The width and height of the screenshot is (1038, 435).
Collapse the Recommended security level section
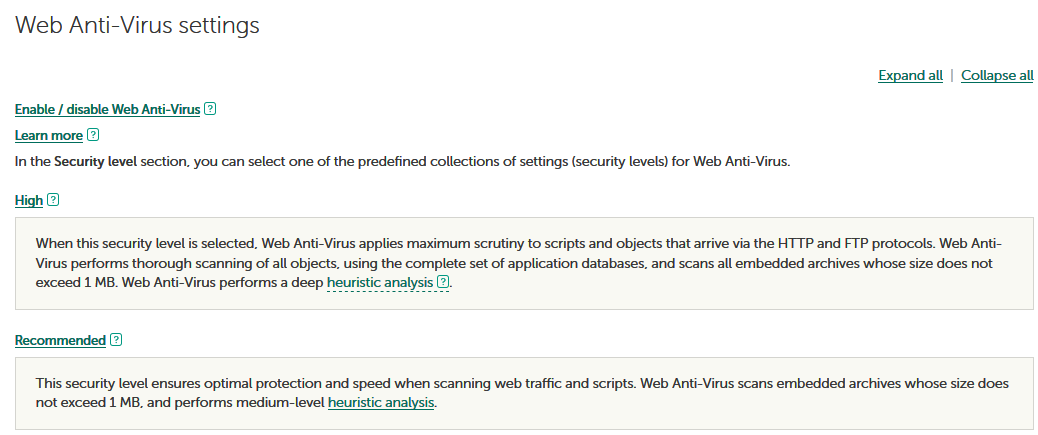(60, 340)
